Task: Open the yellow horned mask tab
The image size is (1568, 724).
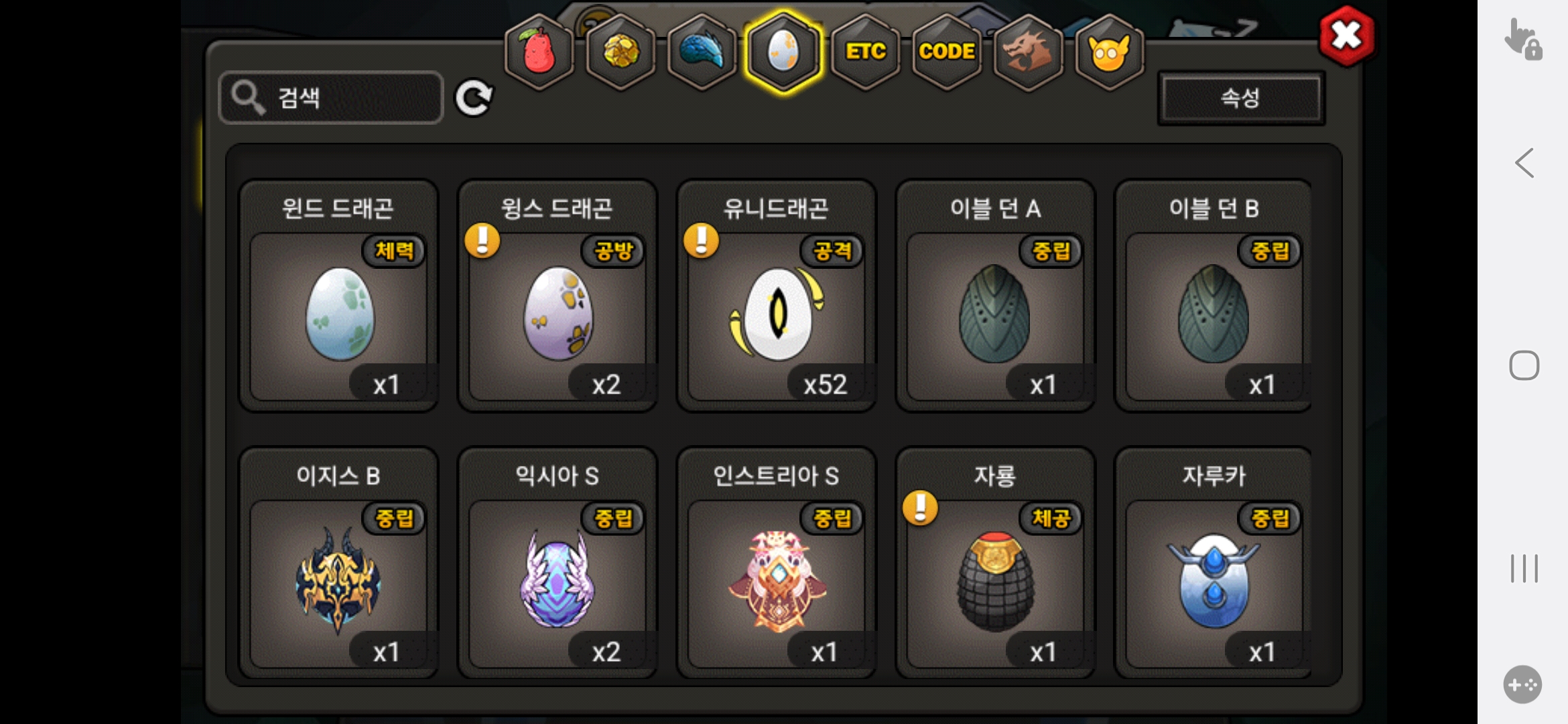Action: point(1109,52)
